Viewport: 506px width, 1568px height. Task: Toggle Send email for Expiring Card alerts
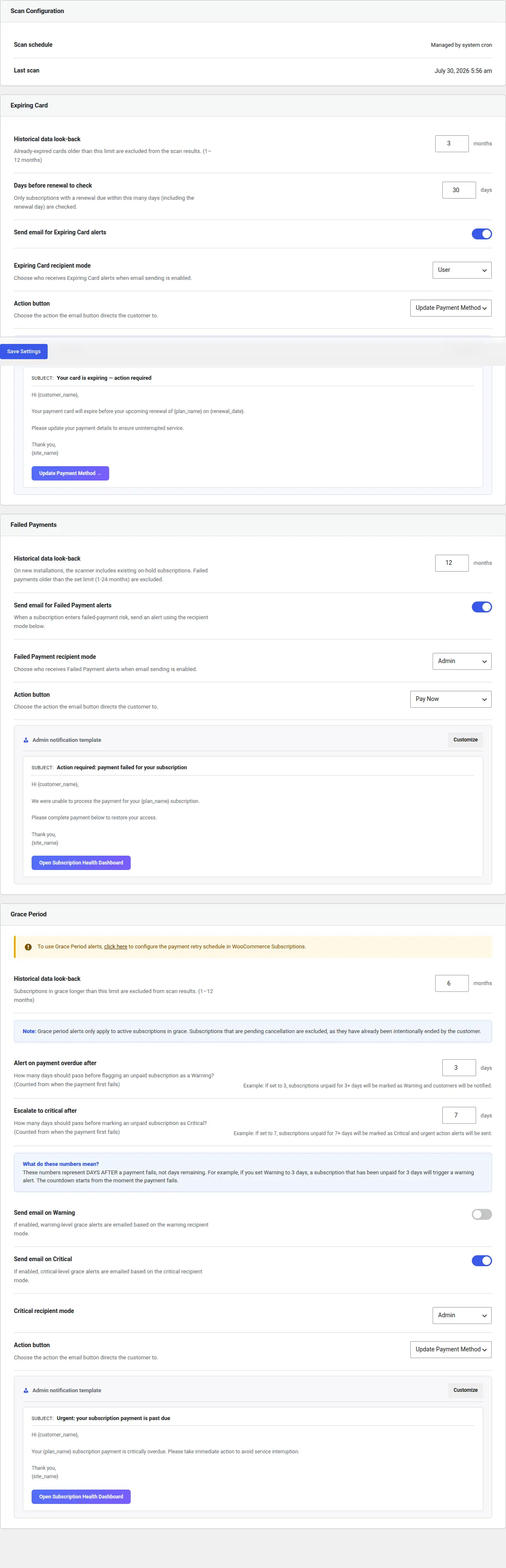481,234
